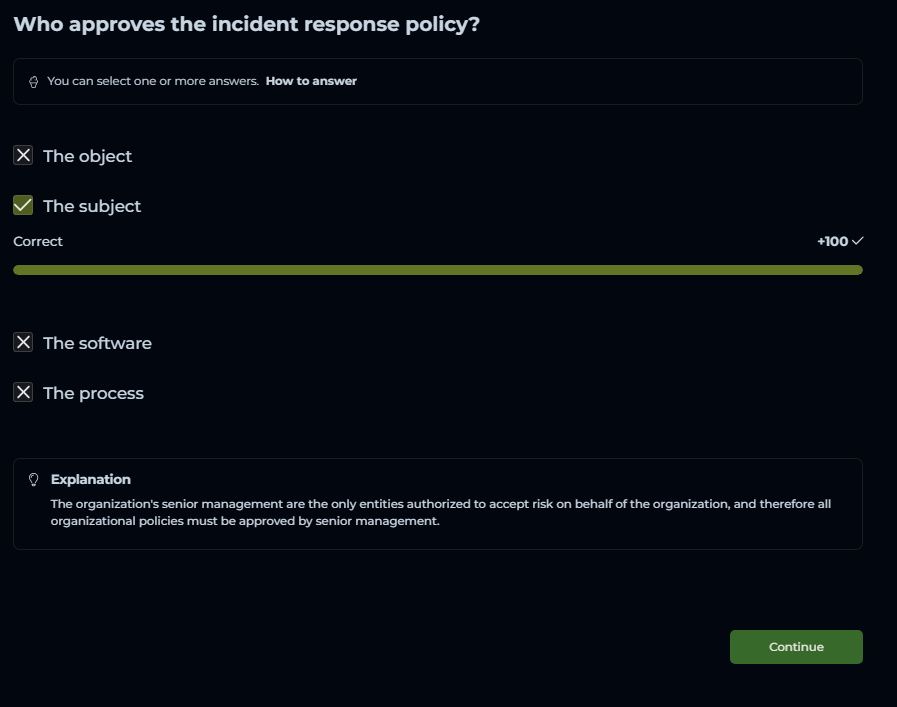Viewport: 897px width, 707px height.
Task: Click the explanation paragraph about senior management
Action: coord(440,512)
